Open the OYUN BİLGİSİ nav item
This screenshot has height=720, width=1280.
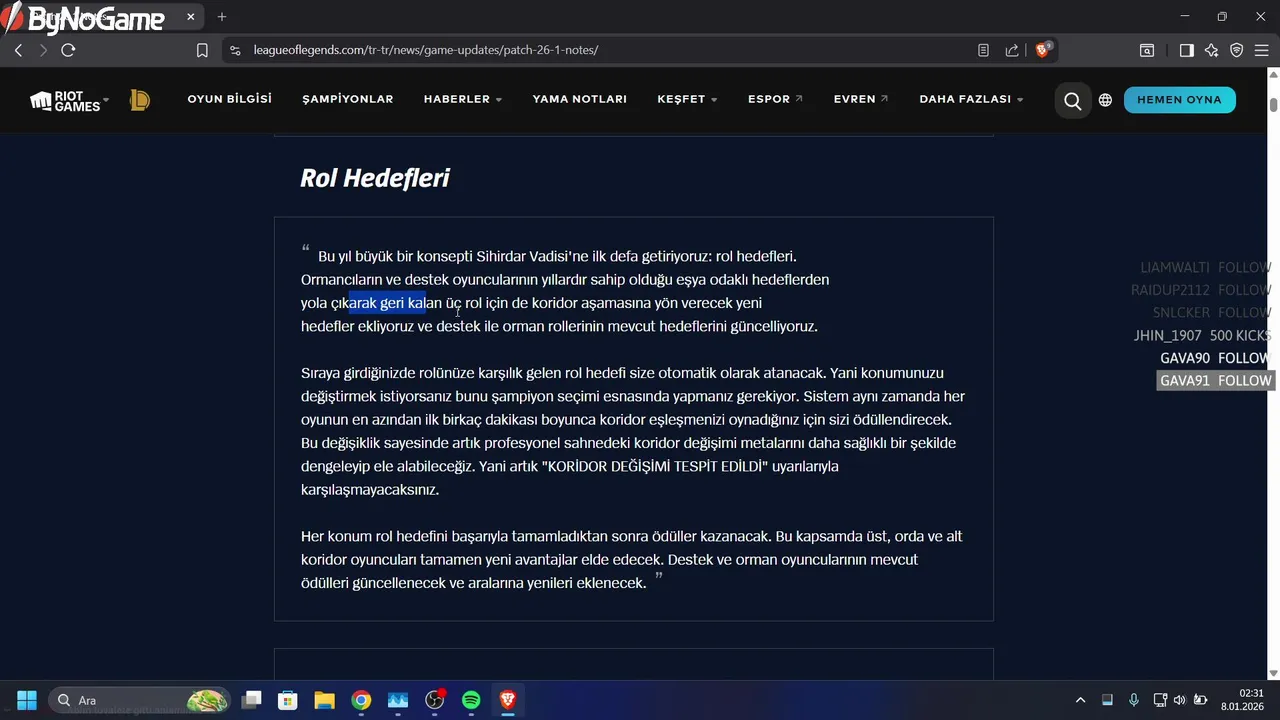click(230, 99)
